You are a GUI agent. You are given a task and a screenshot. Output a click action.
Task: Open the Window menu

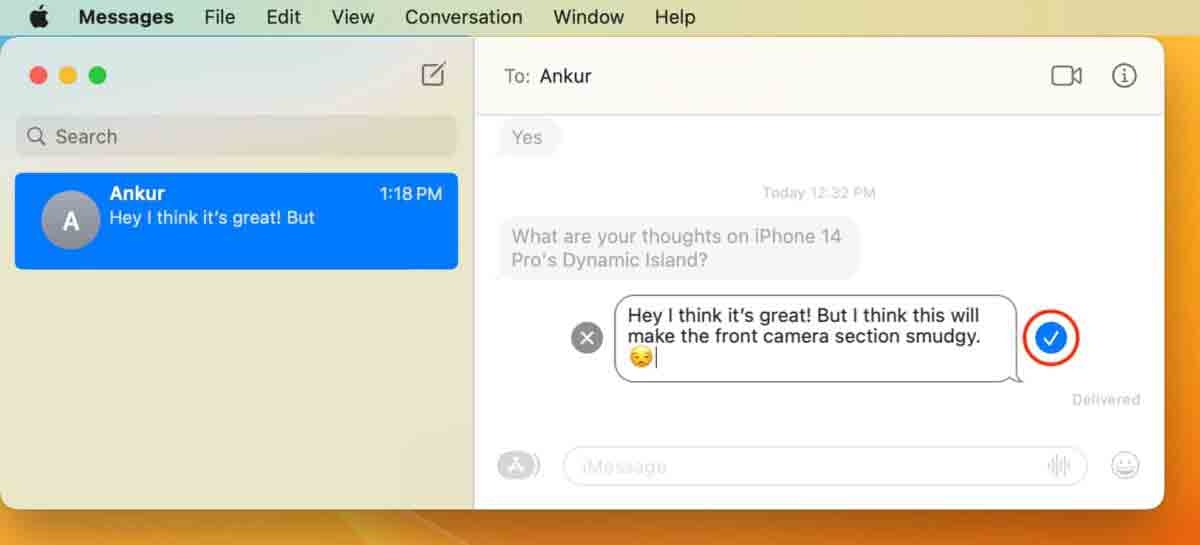(x=588, y=17)
